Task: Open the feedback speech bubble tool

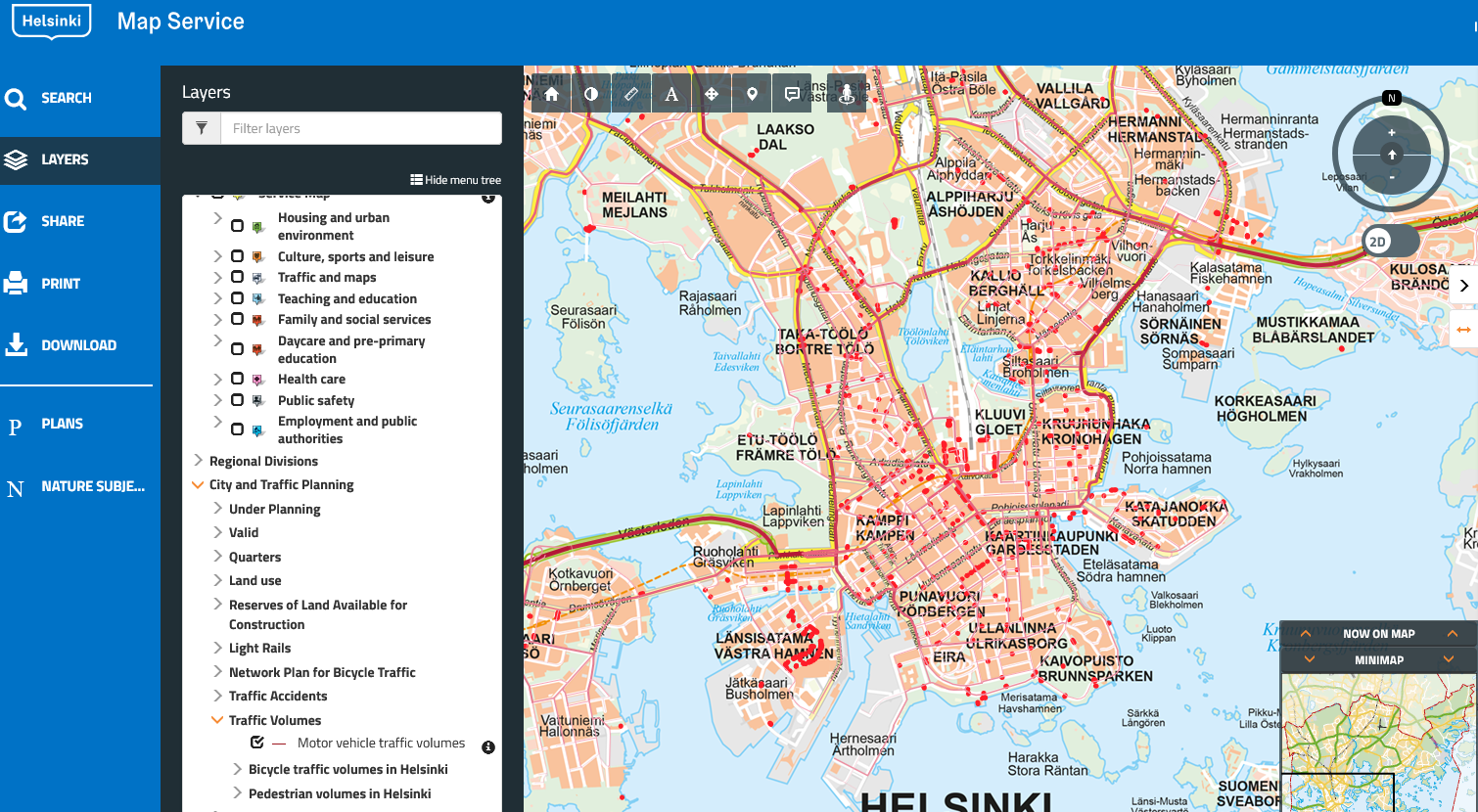Action: coord(791,92)
